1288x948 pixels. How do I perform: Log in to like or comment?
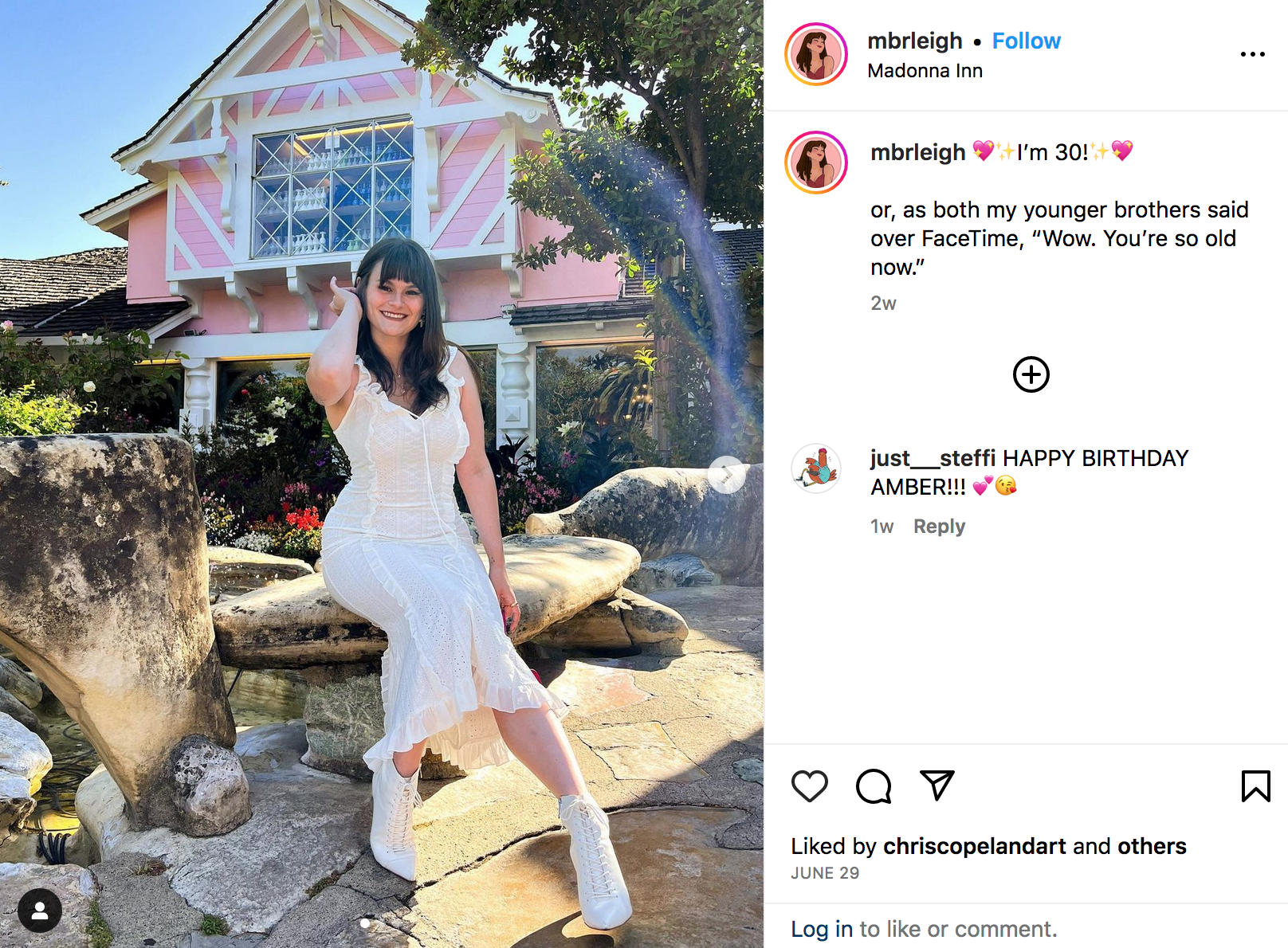822,929
